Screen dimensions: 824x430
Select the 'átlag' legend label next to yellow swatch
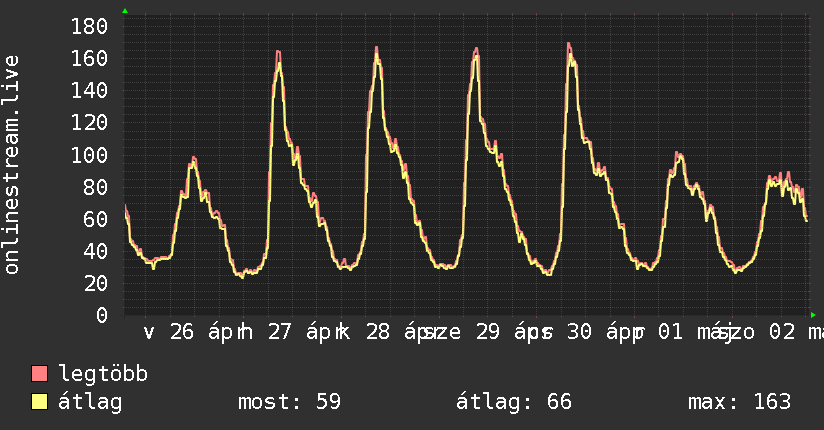90,402
